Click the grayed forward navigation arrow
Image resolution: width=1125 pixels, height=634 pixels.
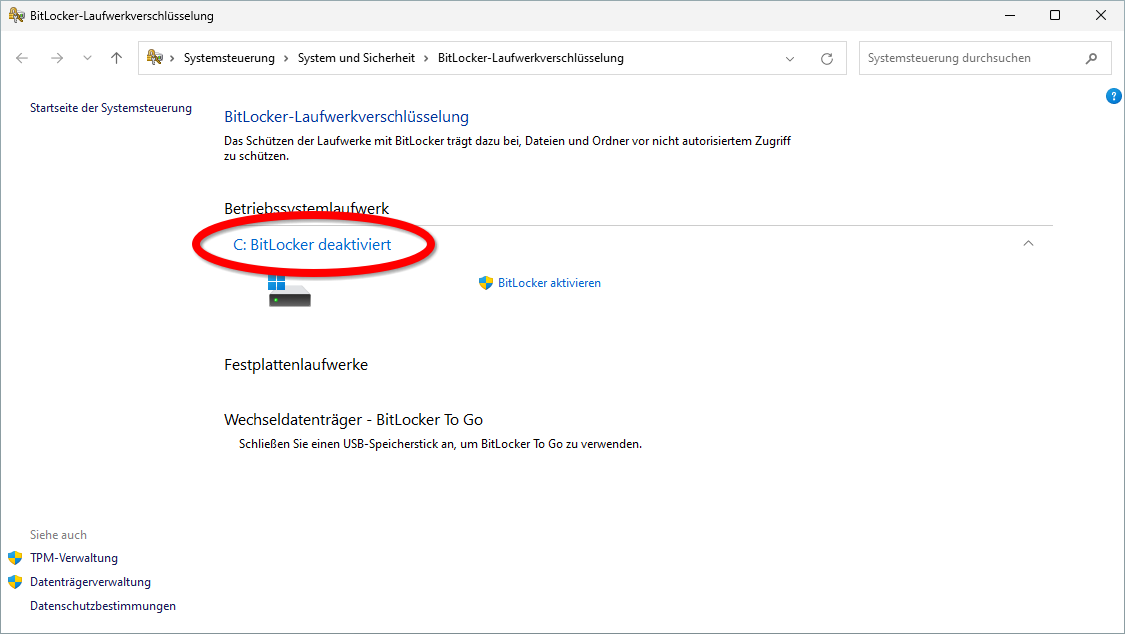(x=57, y=58)
